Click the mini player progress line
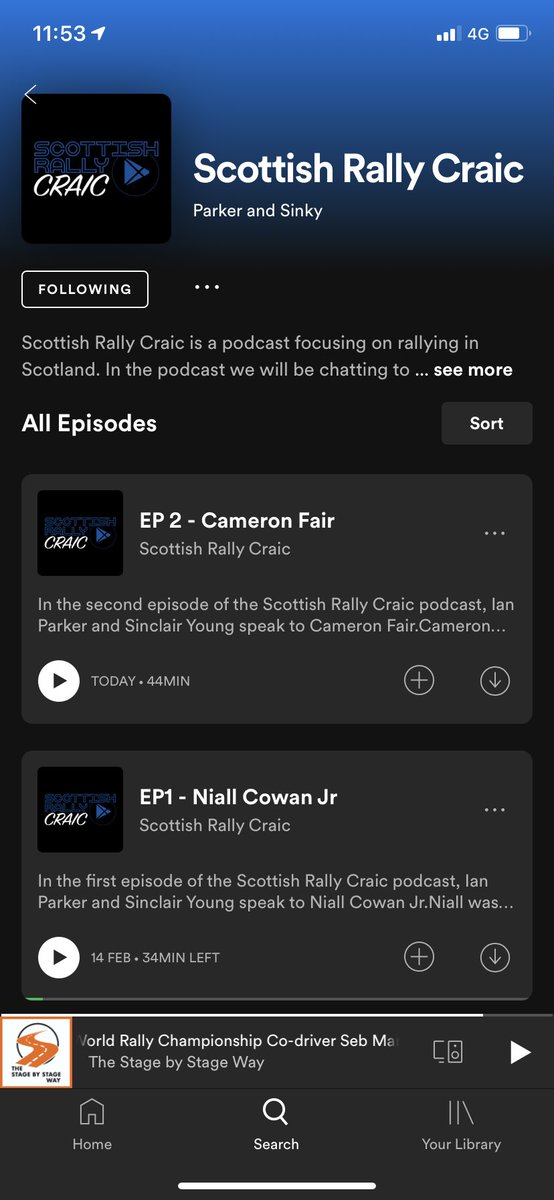554x1200 pixels. pos(277,1015)
